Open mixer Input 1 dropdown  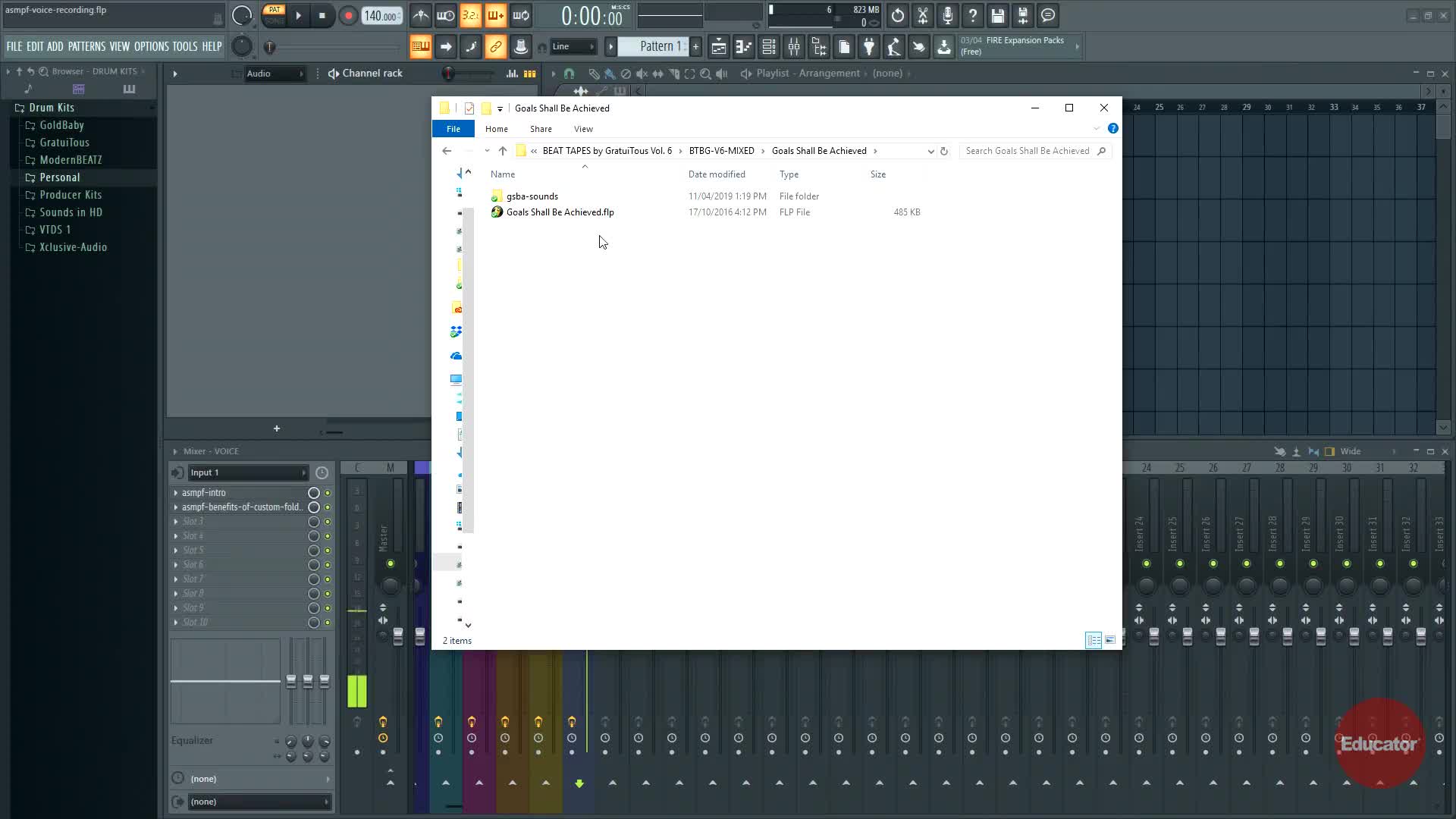(x=247, y=472)
